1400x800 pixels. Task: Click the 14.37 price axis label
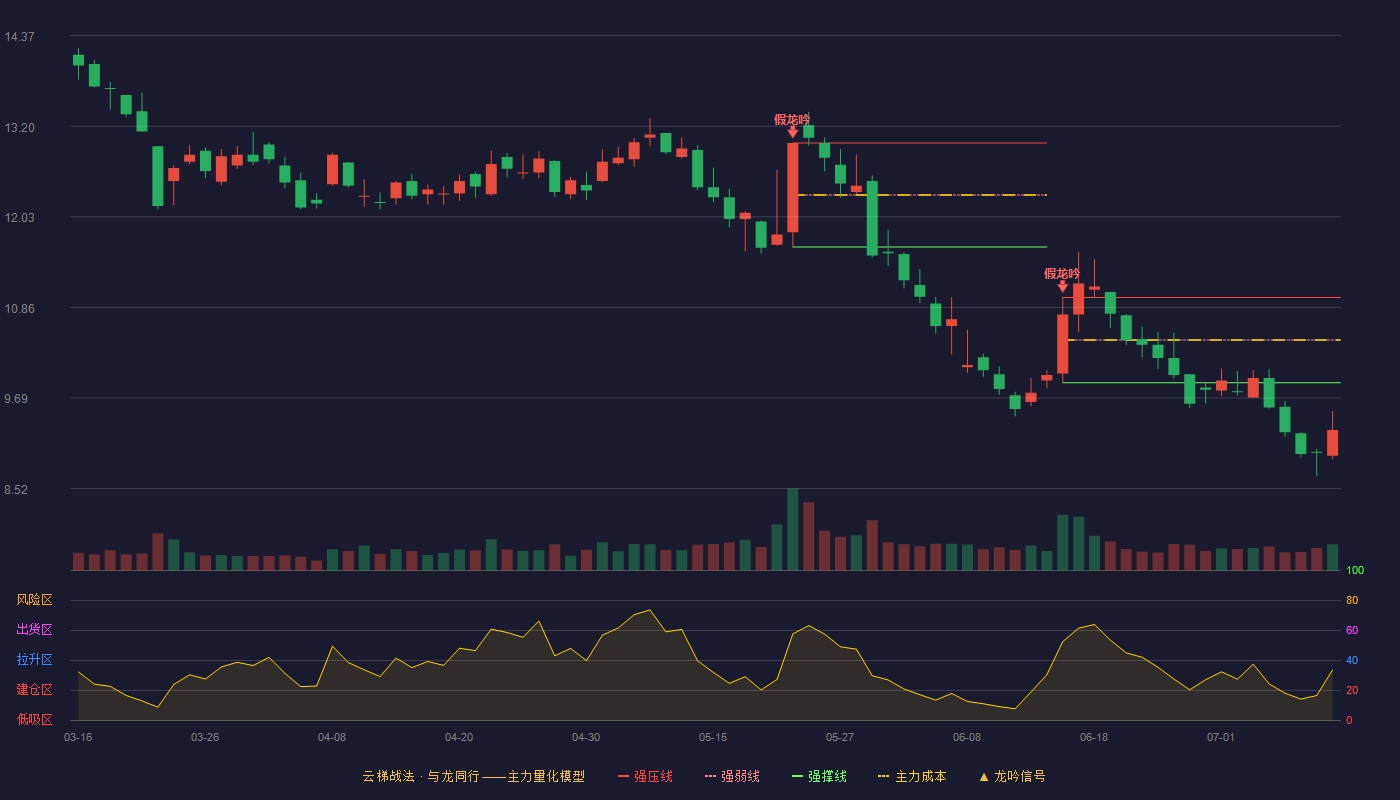click(x=19, y=37)
